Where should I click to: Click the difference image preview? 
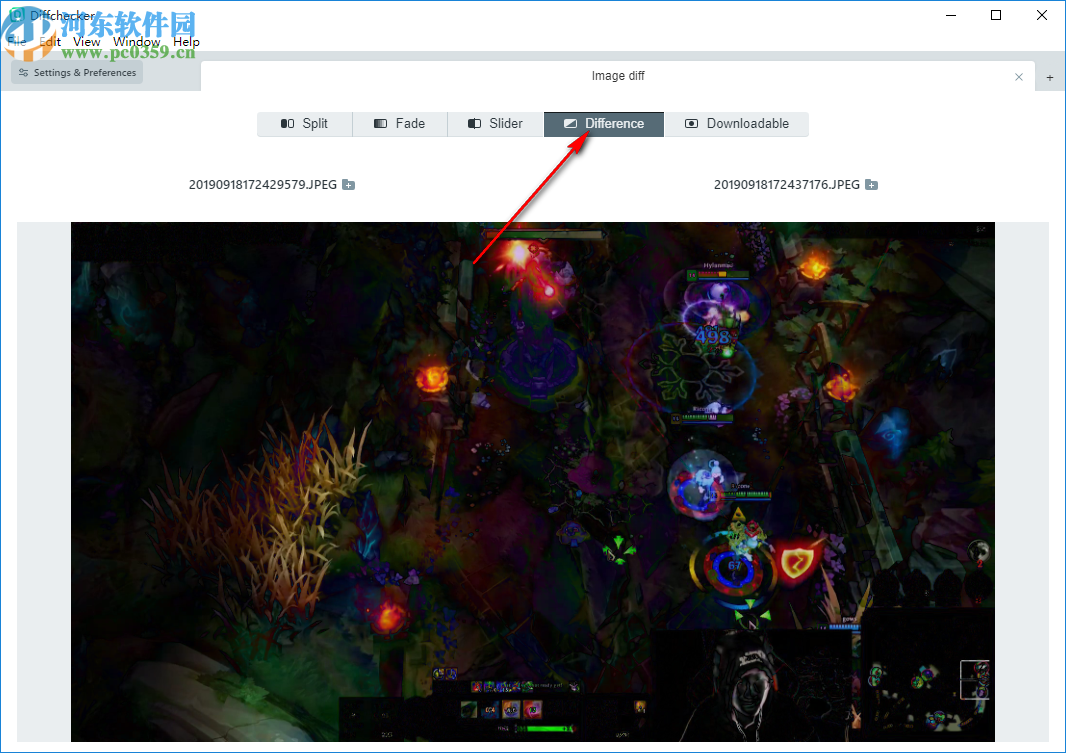click(533, 482)
